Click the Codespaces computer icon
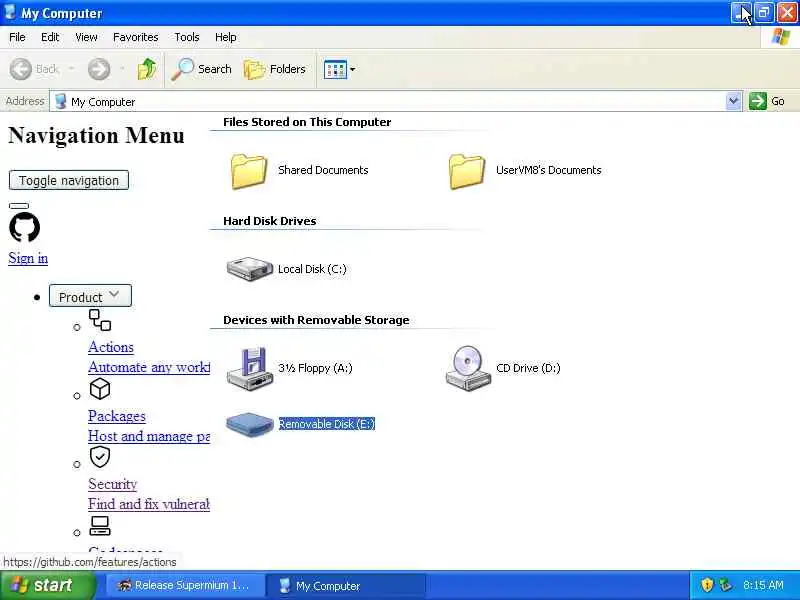 [x=100, y=526]
